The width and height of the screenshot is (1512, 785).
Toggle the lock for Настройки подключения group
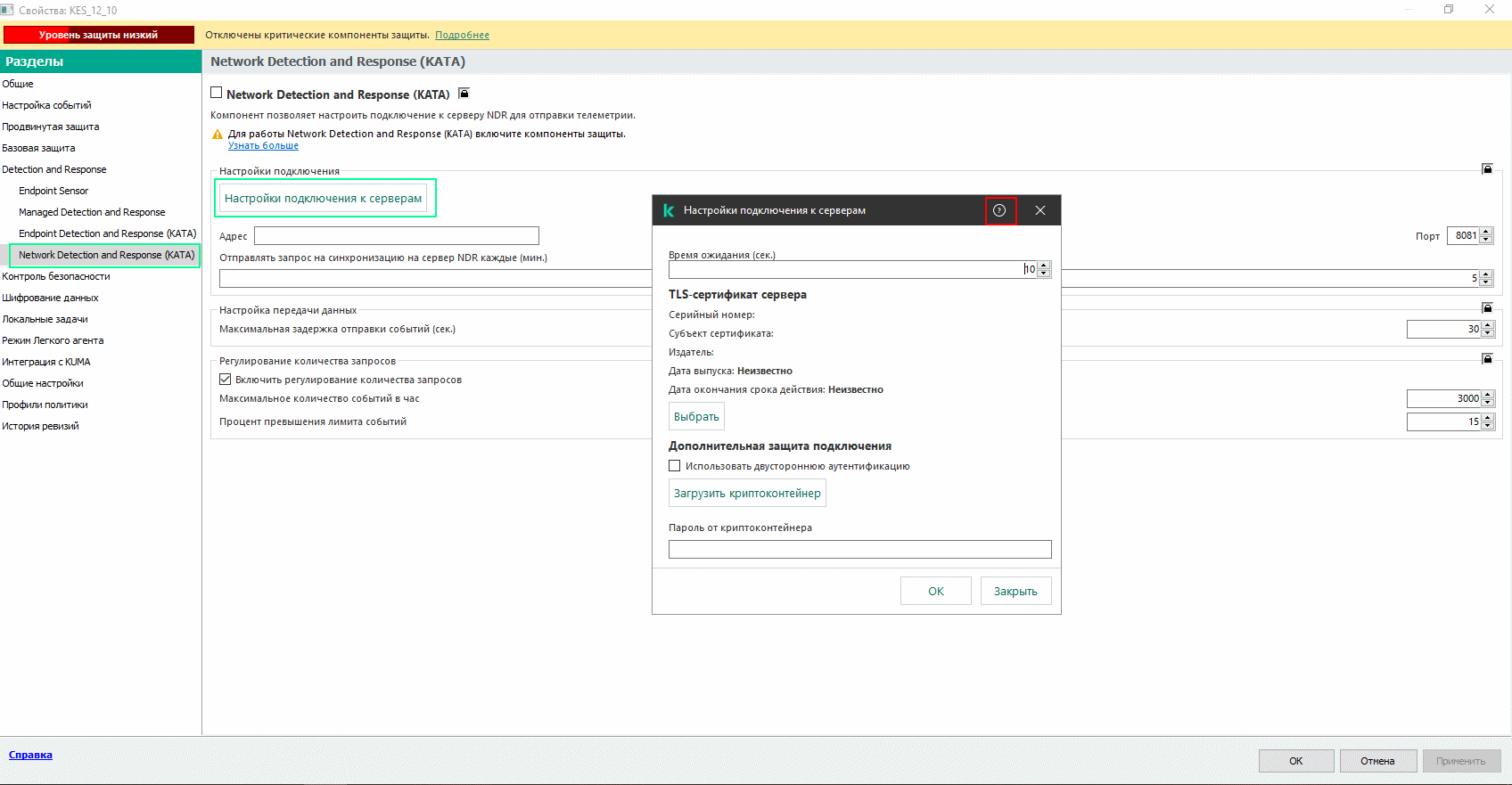coord(1487,169)
